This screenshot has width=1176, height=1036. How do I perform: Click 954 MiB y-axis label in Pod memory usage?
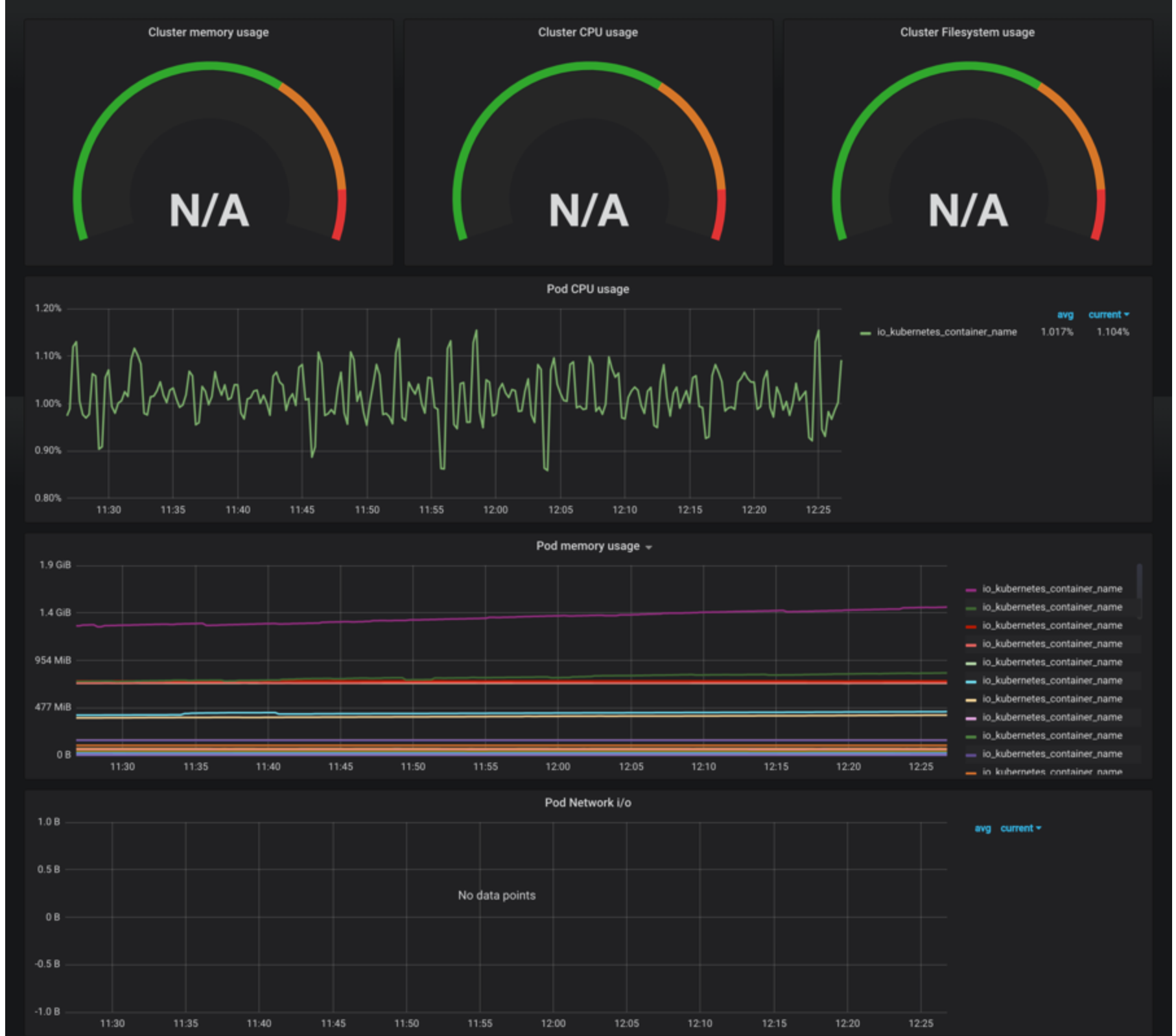point(53,660)
